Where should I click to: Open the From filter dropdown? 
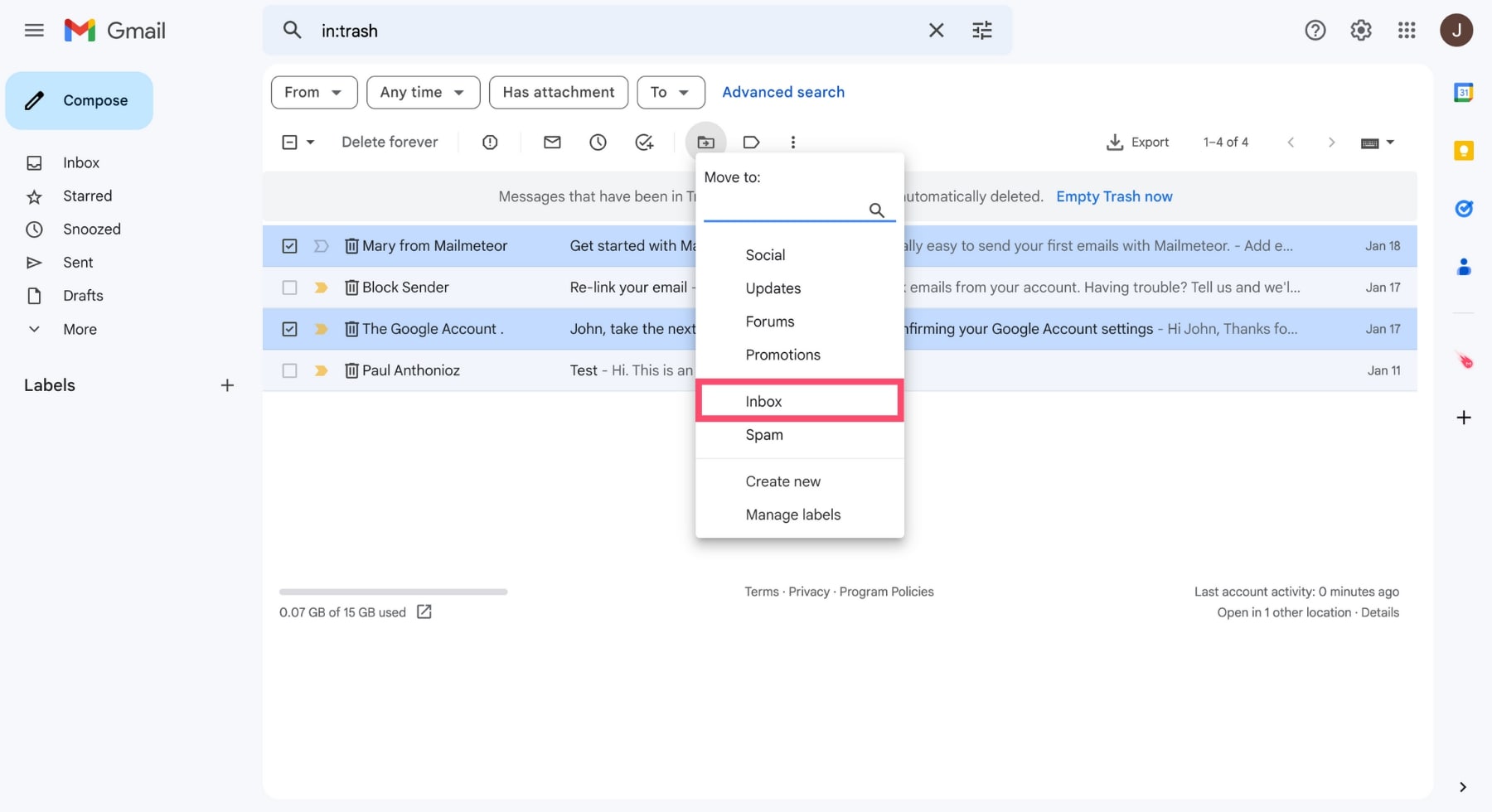tap(313, 92)
